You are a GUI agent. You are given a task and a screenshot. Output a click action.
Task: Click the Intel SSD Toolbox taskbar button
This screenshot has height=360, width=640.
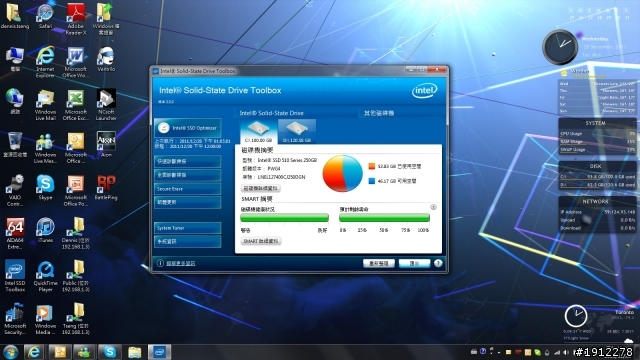tap(159, 352)
